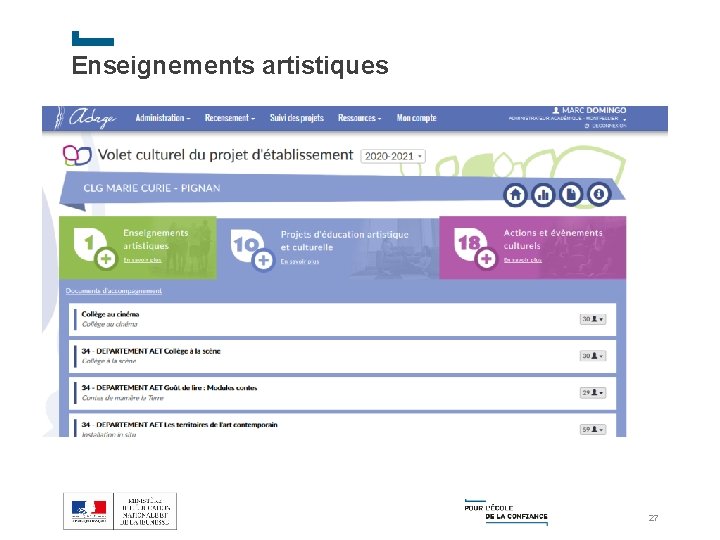Click En savoir plus under Projets d'éducation
Image resolution: width=720 pixels, height=540 pixels.
[x=300, y=261]
